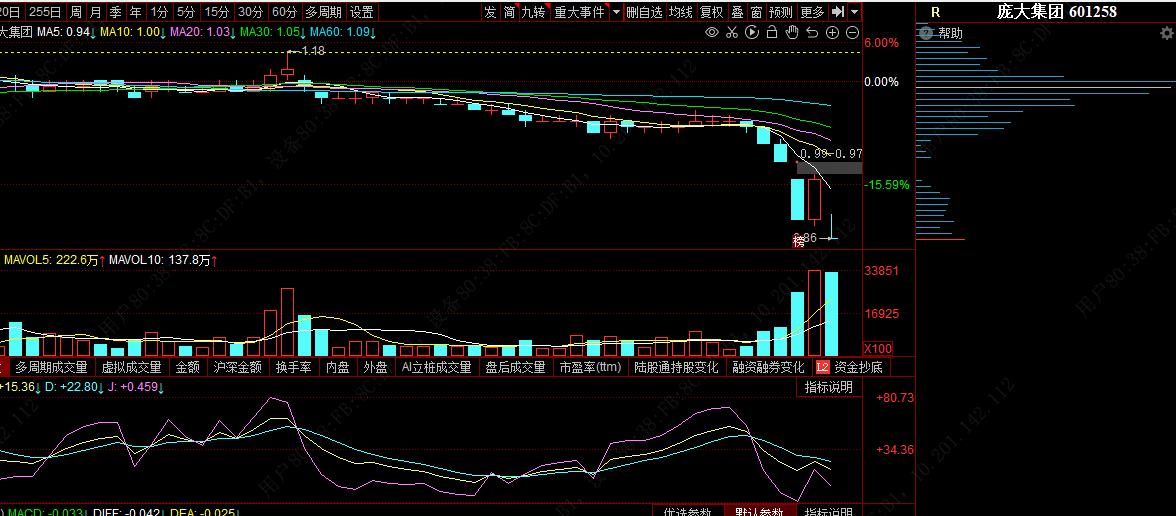Image resolution: width=1176 pixels, height=516 pixels.
Task: Click the gray price range box on chart
Action: 829,168
